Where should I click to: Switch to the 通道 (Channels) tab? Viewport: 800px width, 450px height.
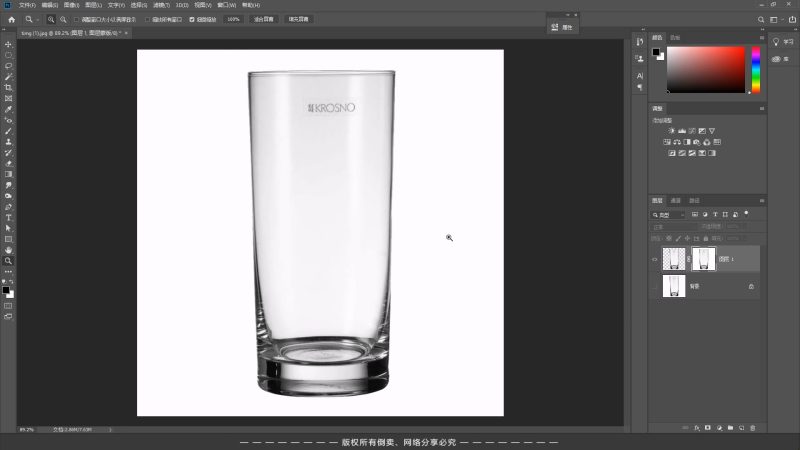pos(676,199)
